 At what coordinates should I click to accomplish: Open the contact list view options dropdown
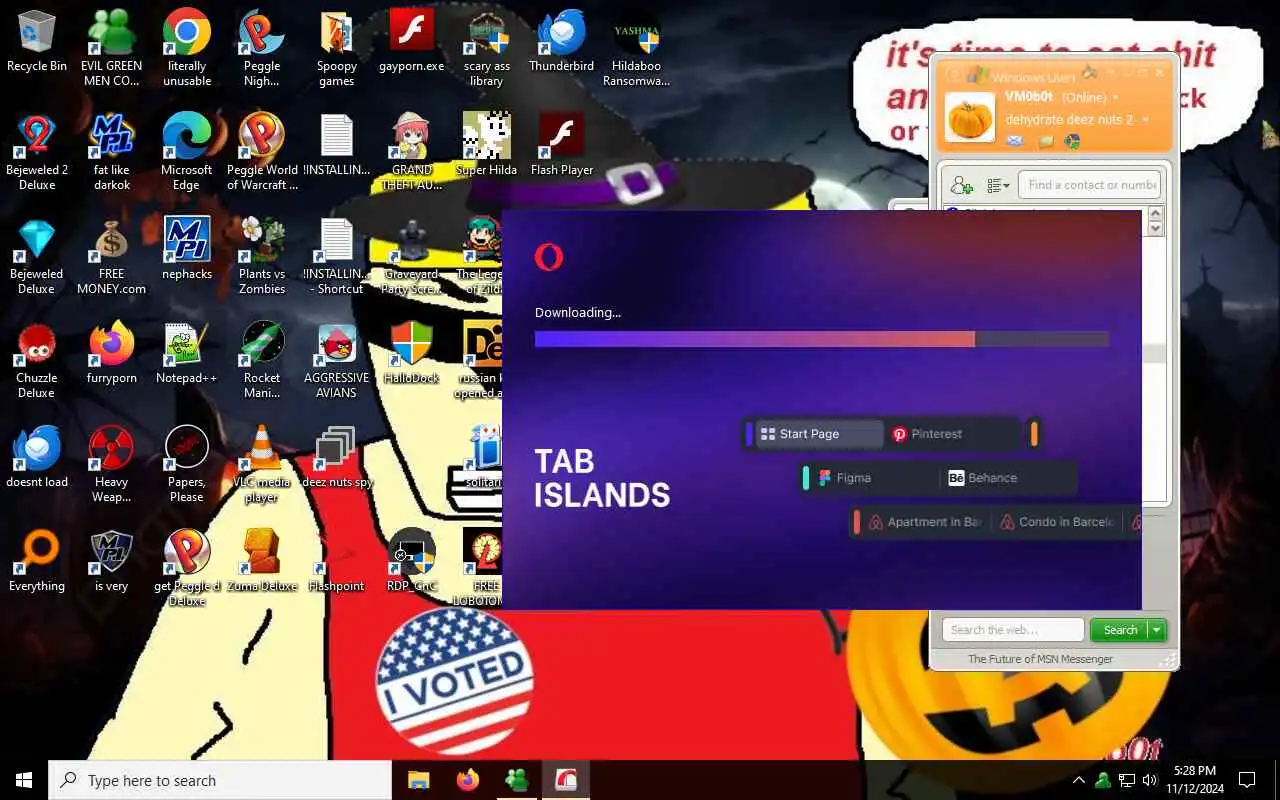coord(998,185)
